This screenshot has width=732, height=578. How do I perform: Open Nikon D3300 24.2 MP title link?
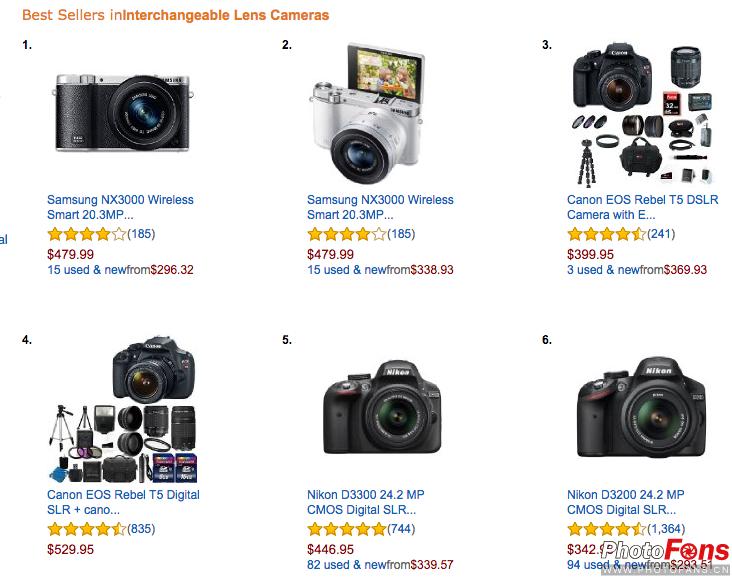pos(366,502)
